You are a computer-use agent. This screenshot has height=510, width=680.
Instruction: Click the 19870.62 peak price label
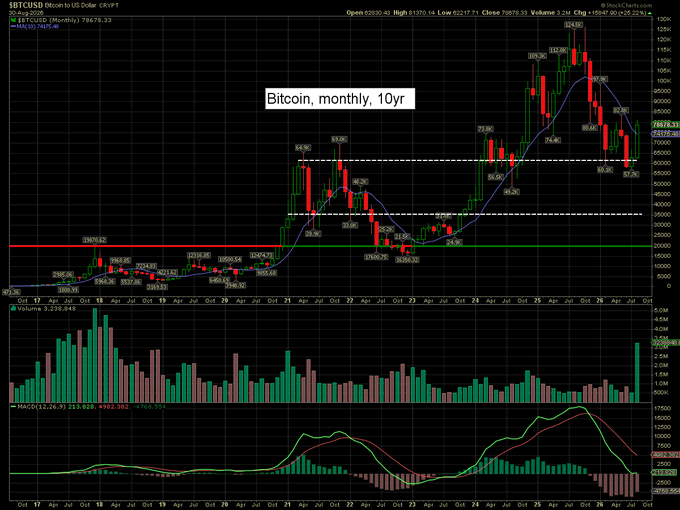pyautogui.click(x=95, y=240)
